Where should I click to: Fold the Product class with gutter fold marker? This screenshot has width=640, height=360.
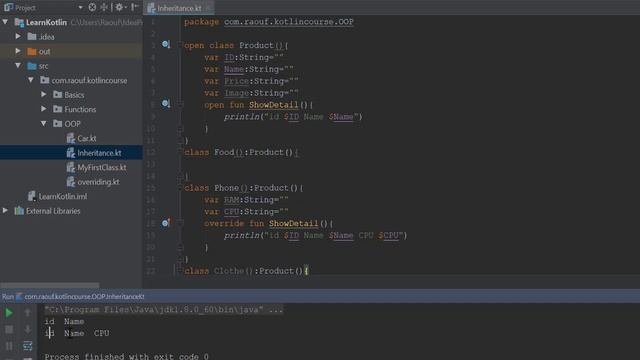point(180,45)
